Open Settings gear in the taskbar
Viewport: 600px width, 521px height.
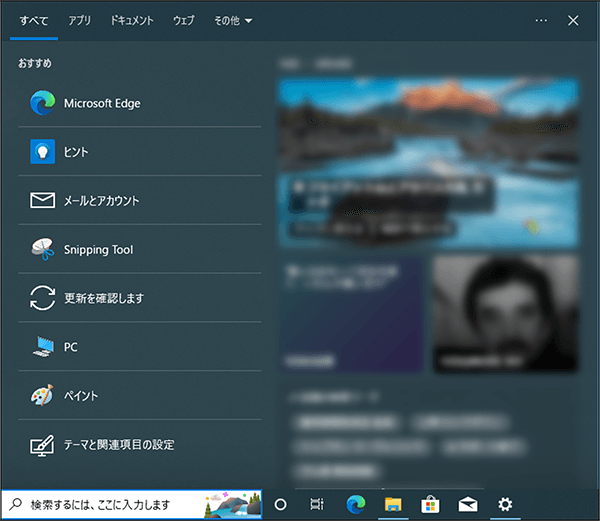click(505, 505)
